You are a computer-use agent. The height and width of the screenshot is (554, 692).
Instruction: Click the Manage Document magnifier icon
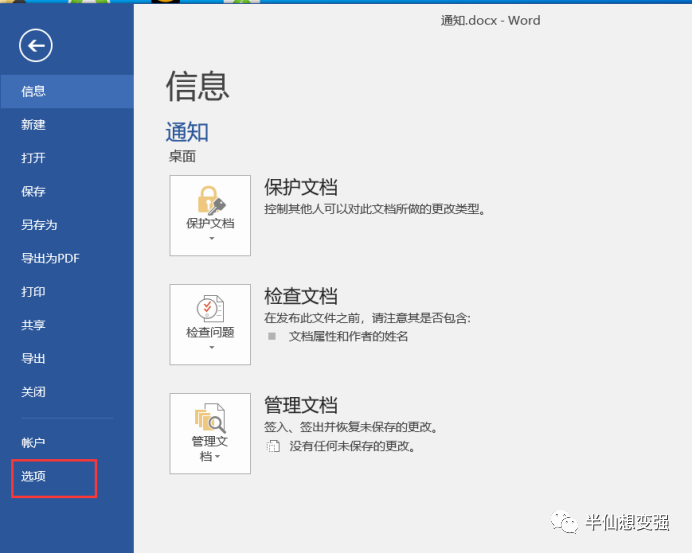210,418
